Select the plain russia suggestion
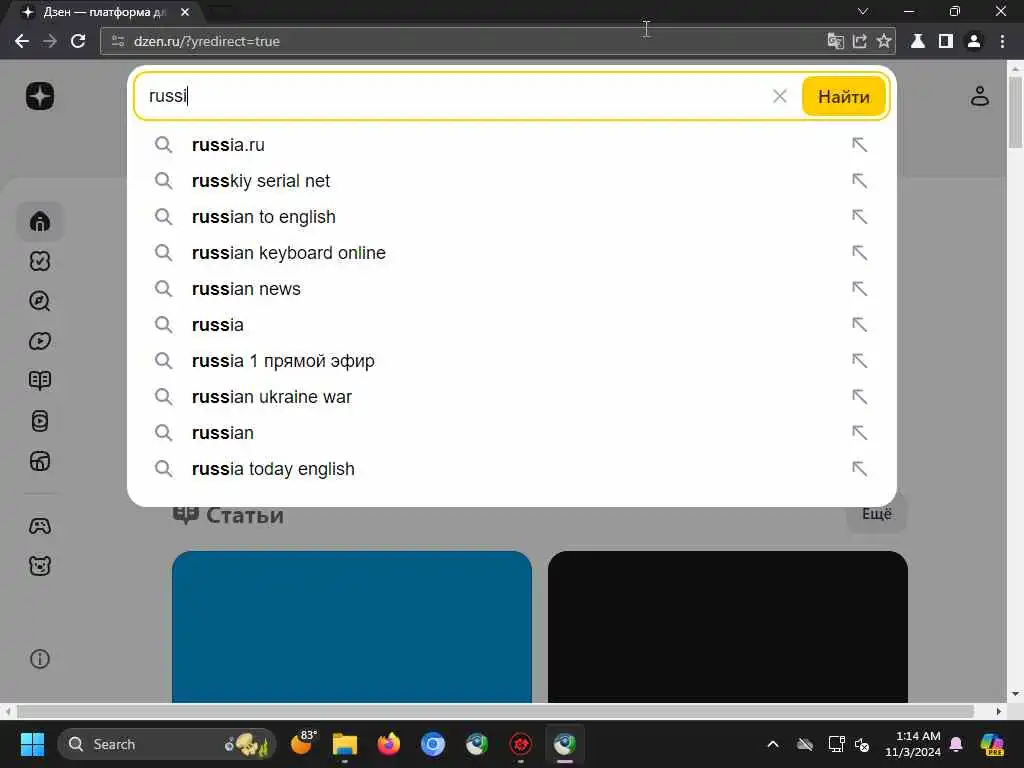The width and height of the screenshot is (1024, 768). [x=511, y=325]
